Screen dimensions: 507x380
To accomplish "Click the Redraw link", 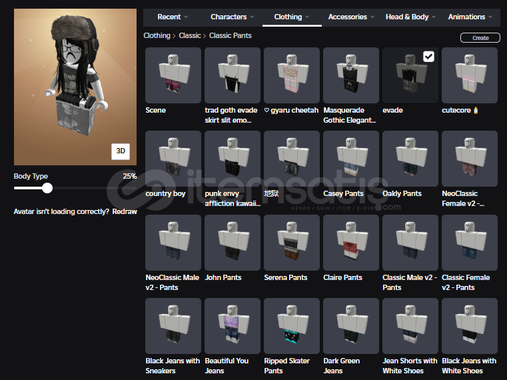I will (x=125, y=212).
